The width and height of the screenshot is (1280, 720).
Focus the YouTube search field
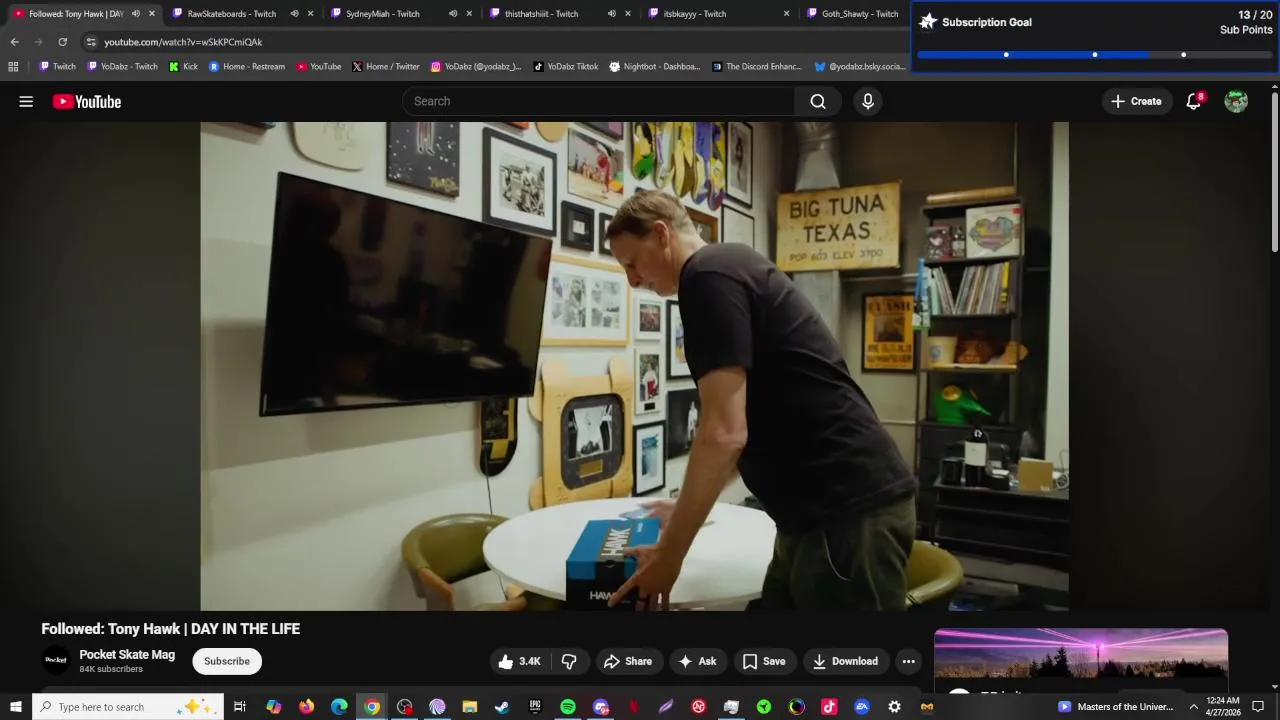pos(599,101)
